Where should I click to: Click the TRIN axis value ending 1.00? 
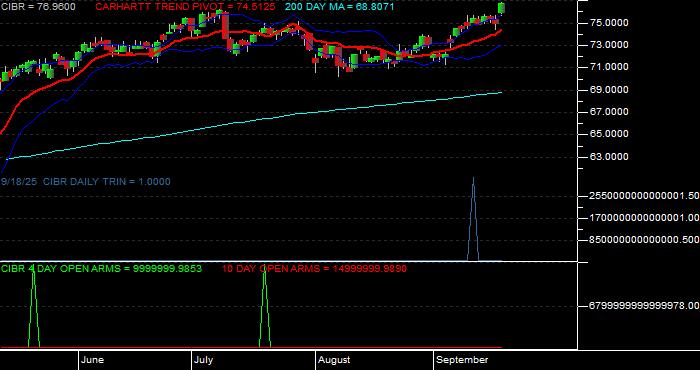coord(645,218)
